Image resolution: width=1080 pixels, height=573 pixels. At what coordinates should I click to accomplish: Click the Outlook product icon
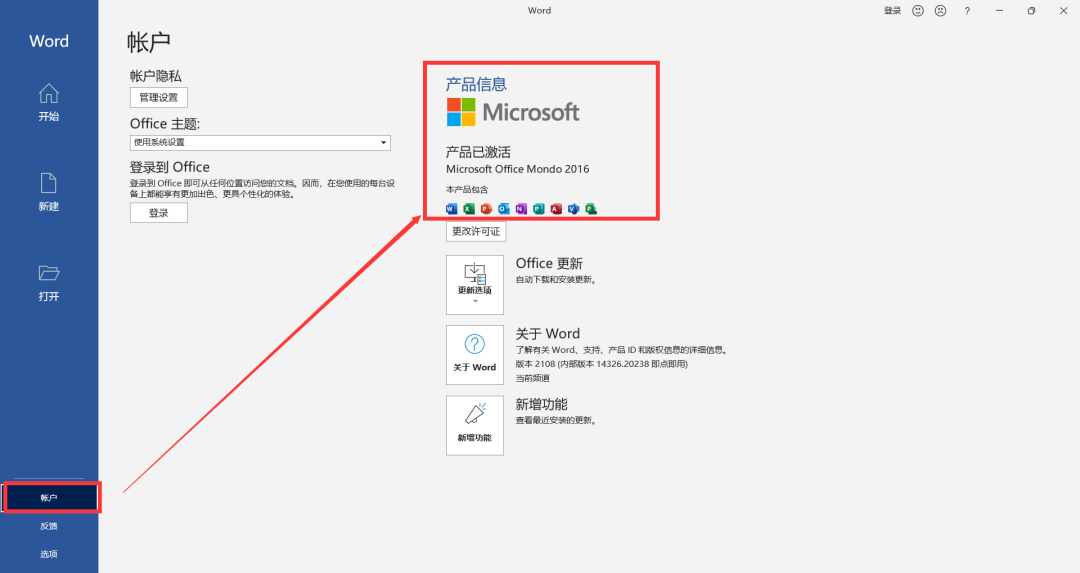tap(503, 209)
